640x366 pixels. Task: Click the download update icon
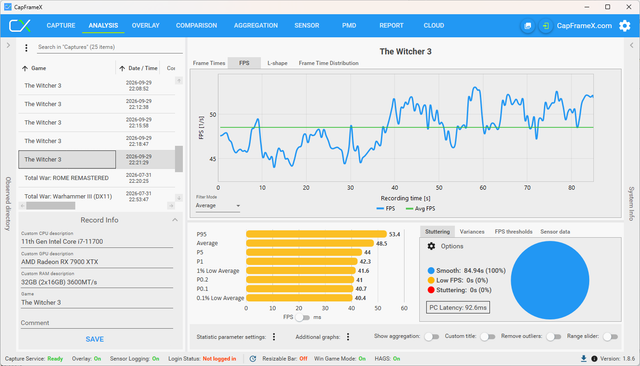pyautogui.click(x=583, y=359)
